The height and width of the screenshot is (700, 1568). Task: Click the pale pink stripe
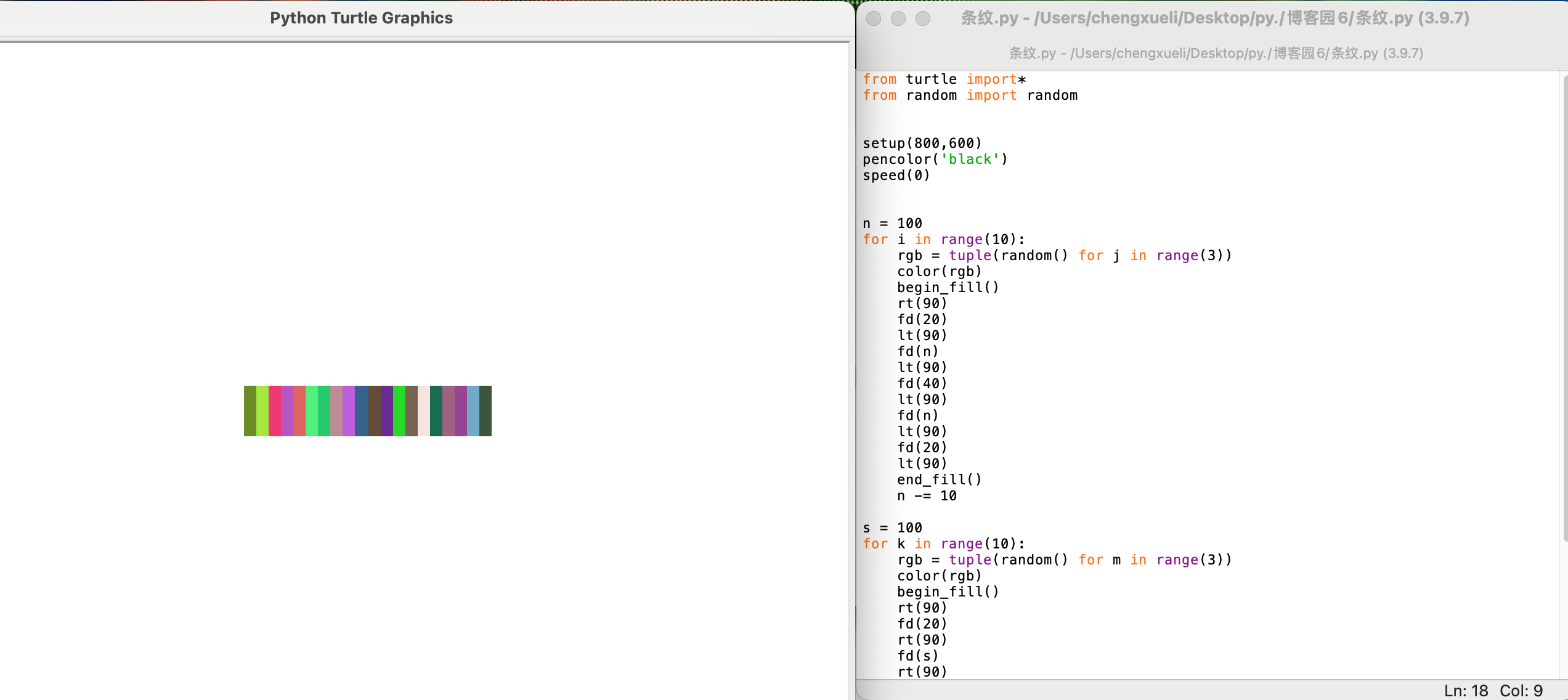424,411
